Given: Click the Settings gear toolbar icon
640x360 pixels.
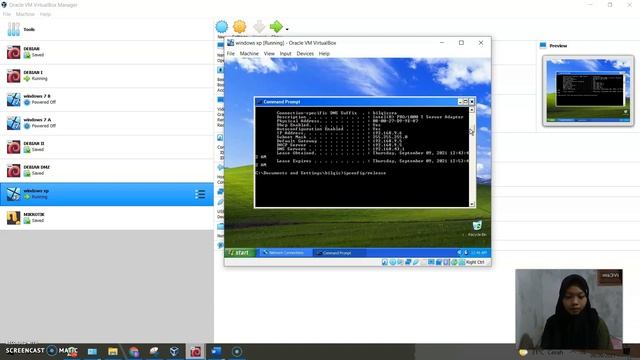Looking at the screenshot, I should 240,27.
